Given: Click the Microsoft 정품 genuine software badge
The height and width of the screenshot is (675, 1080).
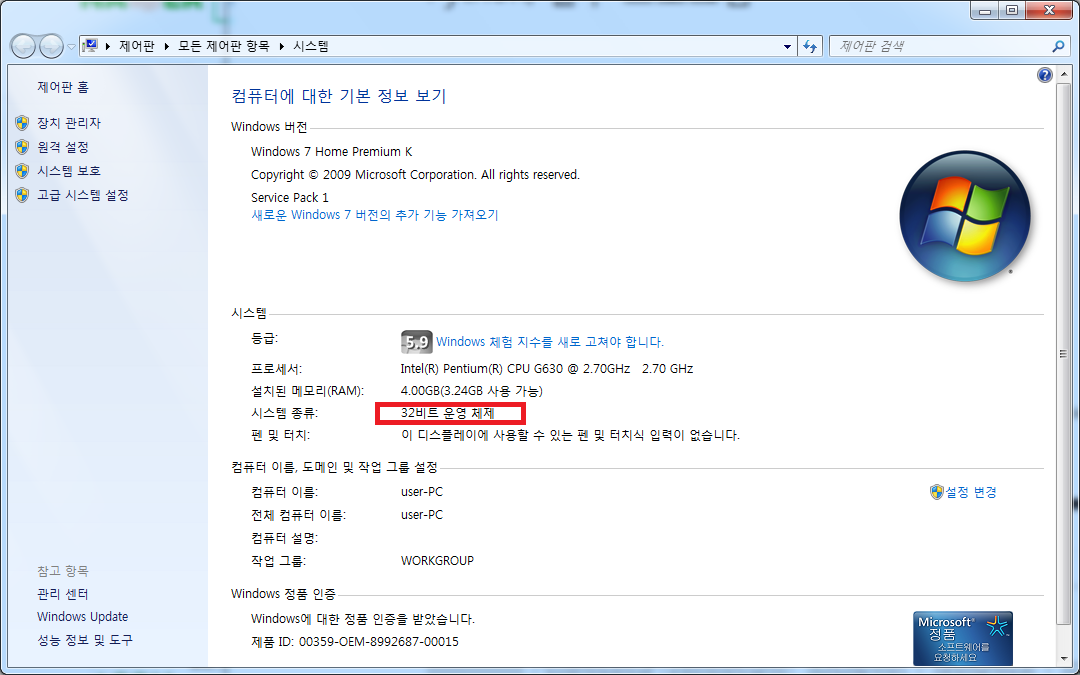Looking at the screenshot, I should point(962,638).
